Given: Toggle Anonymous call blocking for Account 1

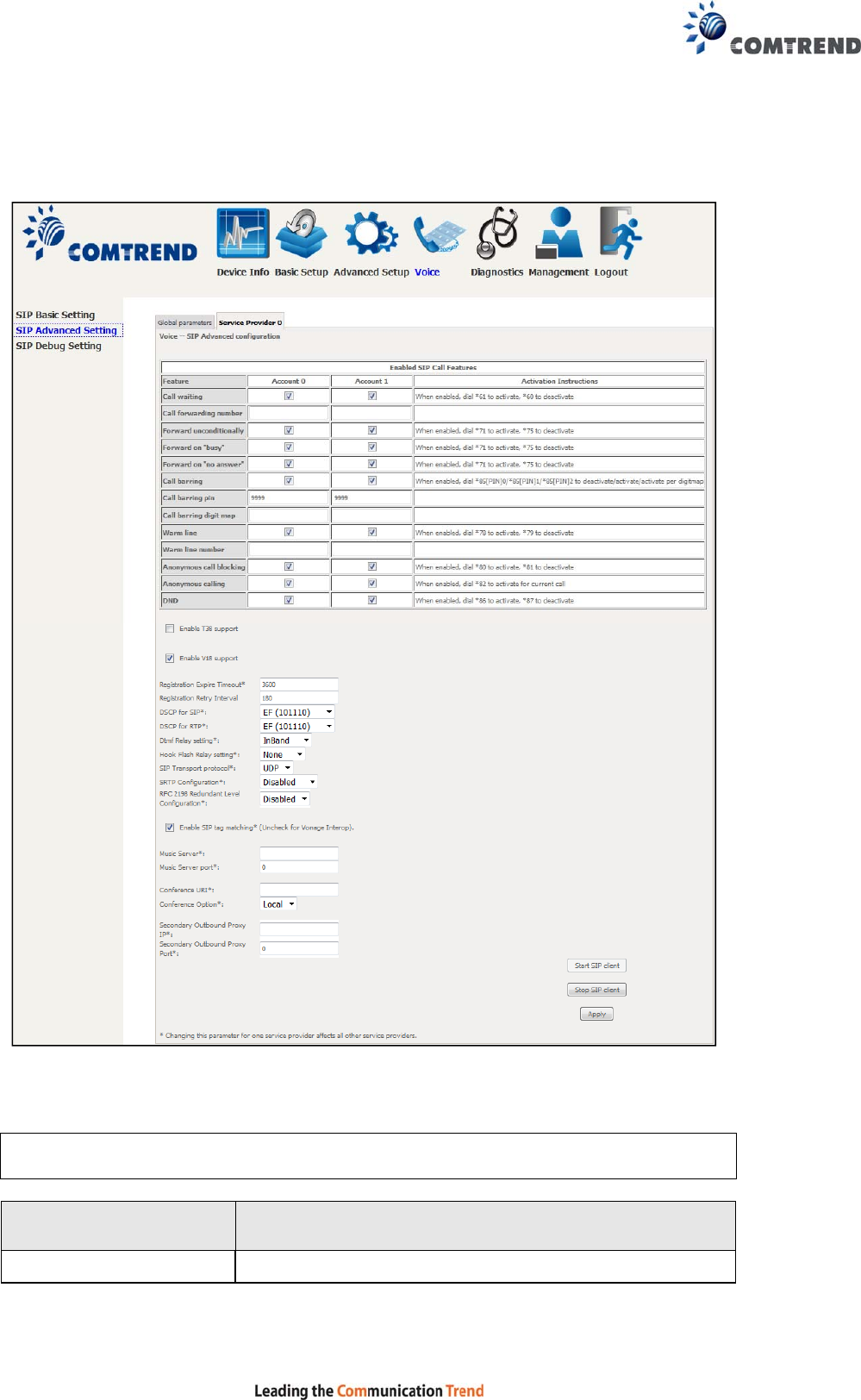Looking at the screenshot, I should point(372,566).
